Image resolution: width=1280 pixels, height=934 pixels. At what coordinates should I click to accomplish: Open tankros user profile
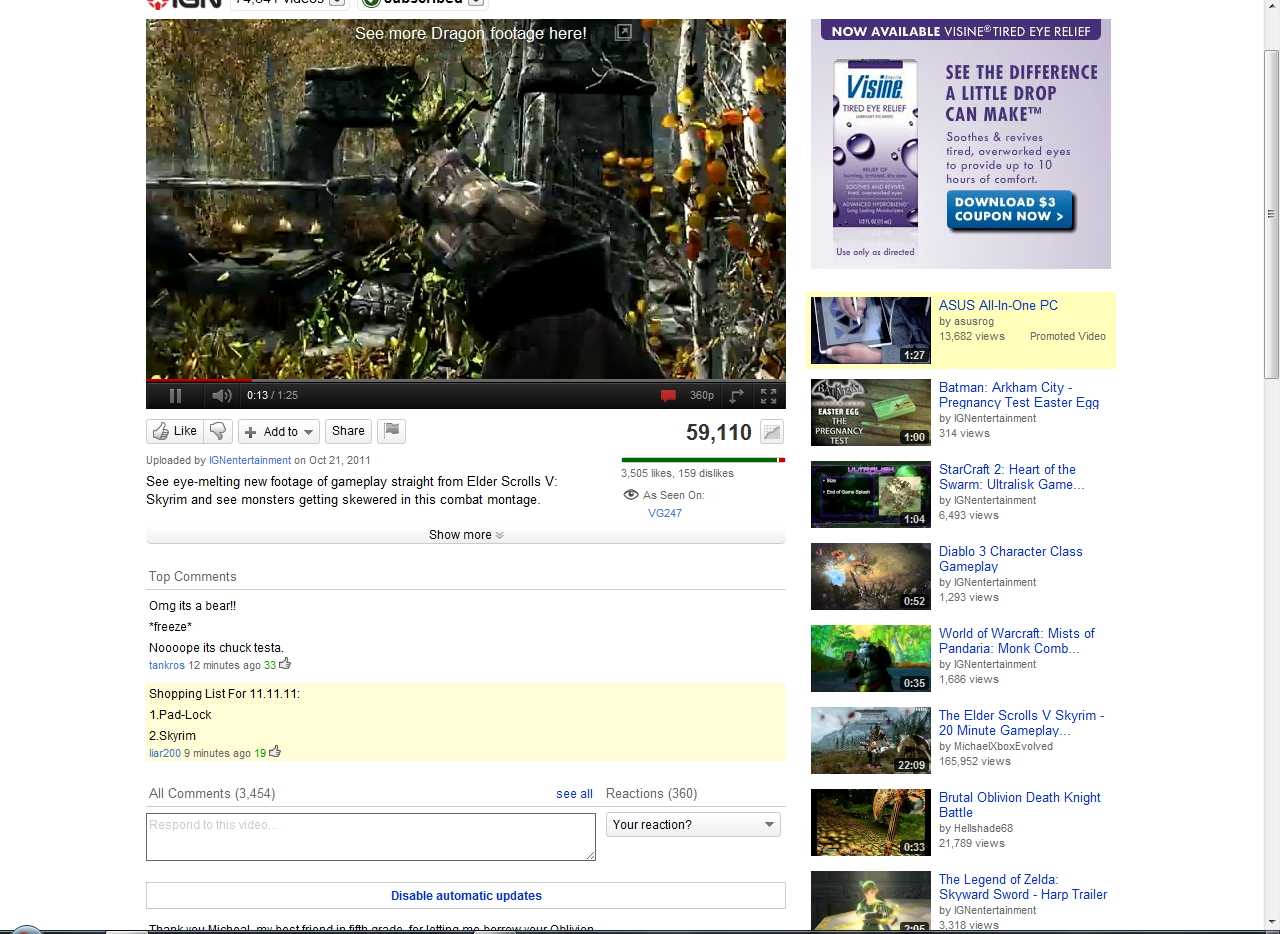pos(167,665)
